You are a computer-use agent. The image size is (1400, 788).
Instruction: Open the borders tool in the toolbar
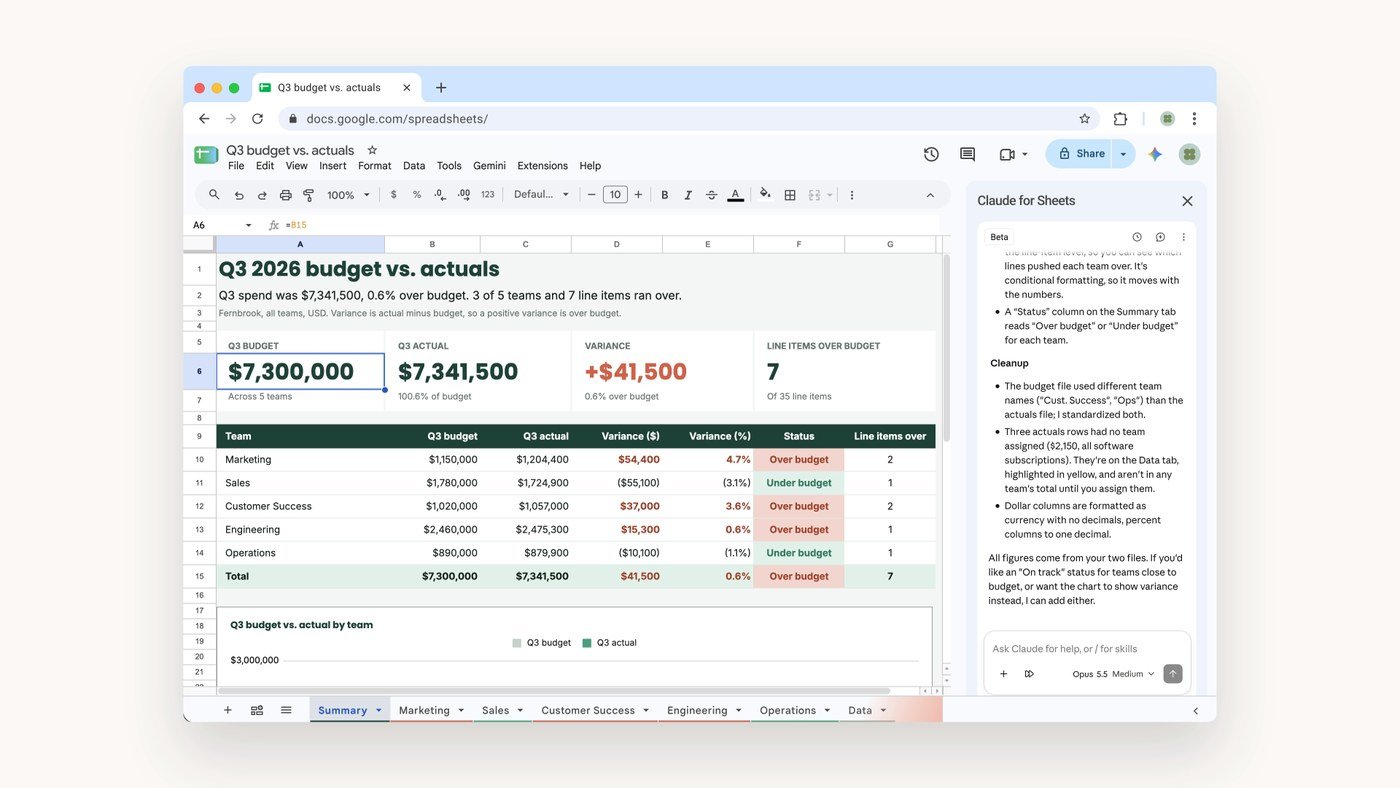790,195
